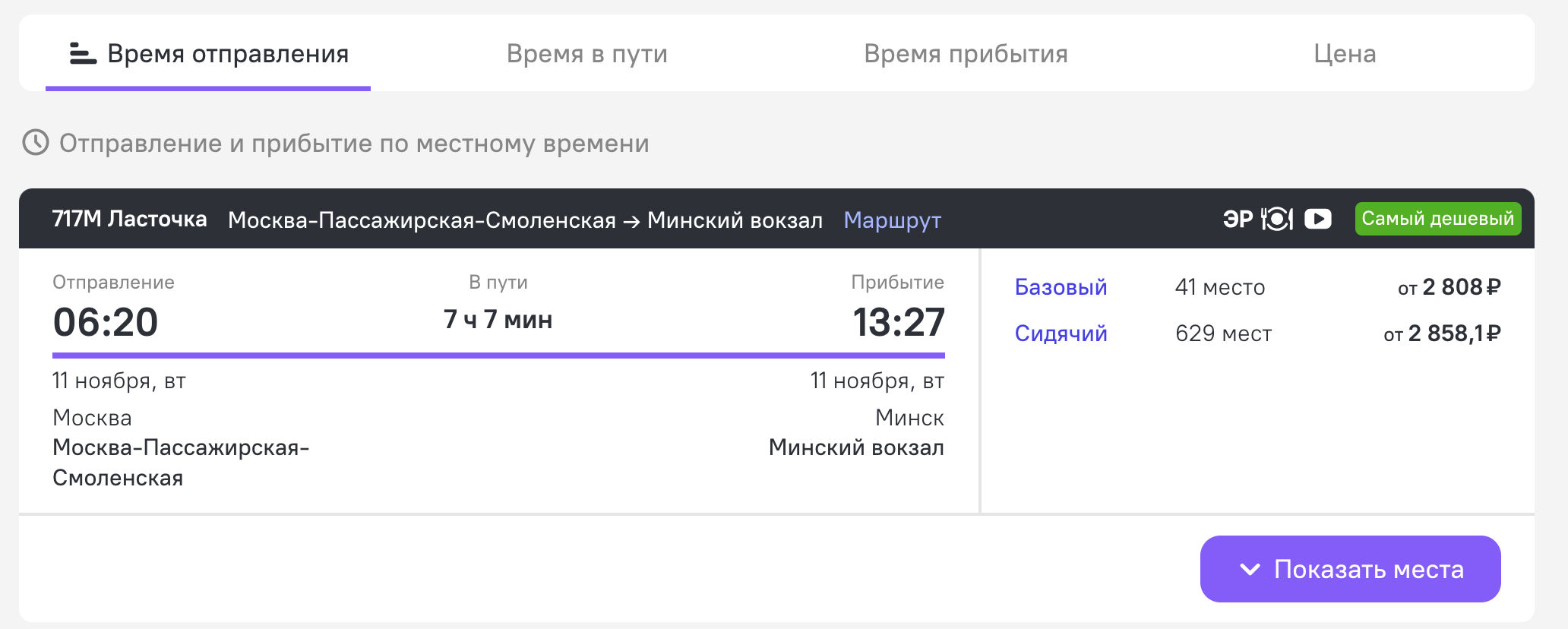
Task: Click the 717М Ласточка train name
Action: pos(129,220)
